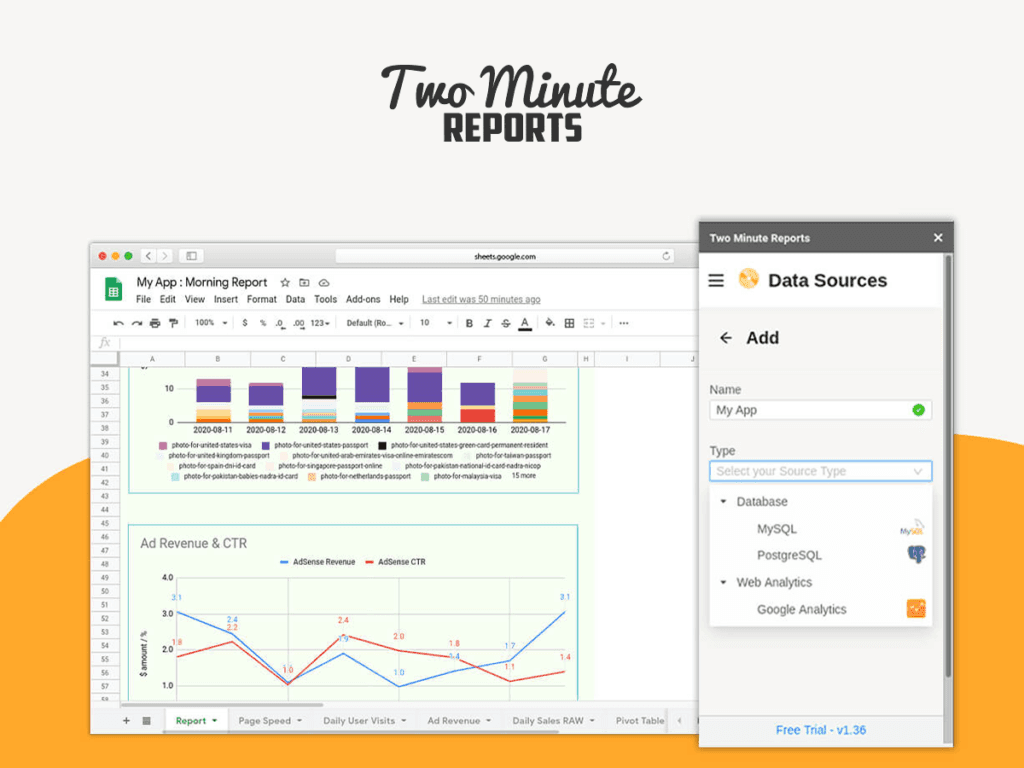1024x768 pixels.
Task: Click the move to folder icon
Action: click(304, 283)
